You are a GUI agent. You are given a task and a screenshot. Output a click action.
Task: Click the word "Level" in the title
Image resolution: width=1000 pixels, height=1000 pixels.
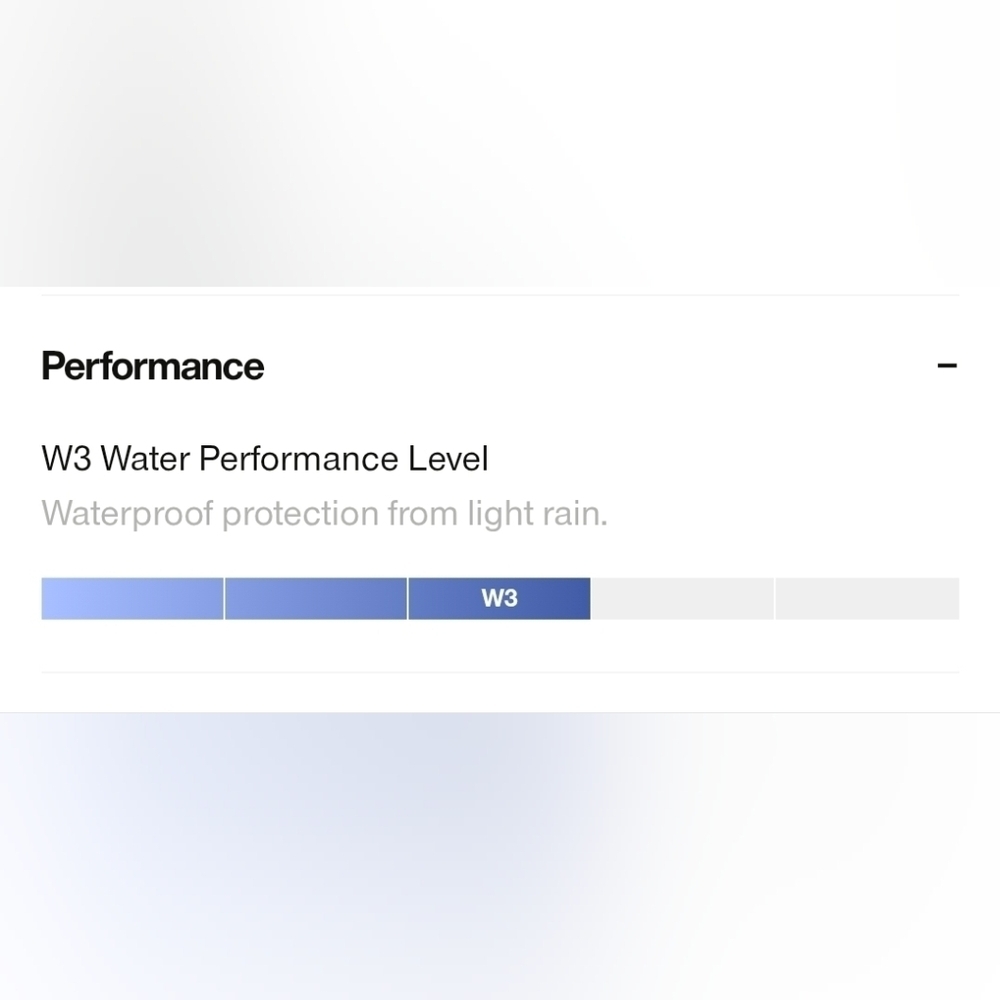pyautogui.click(x=448, y=459)
